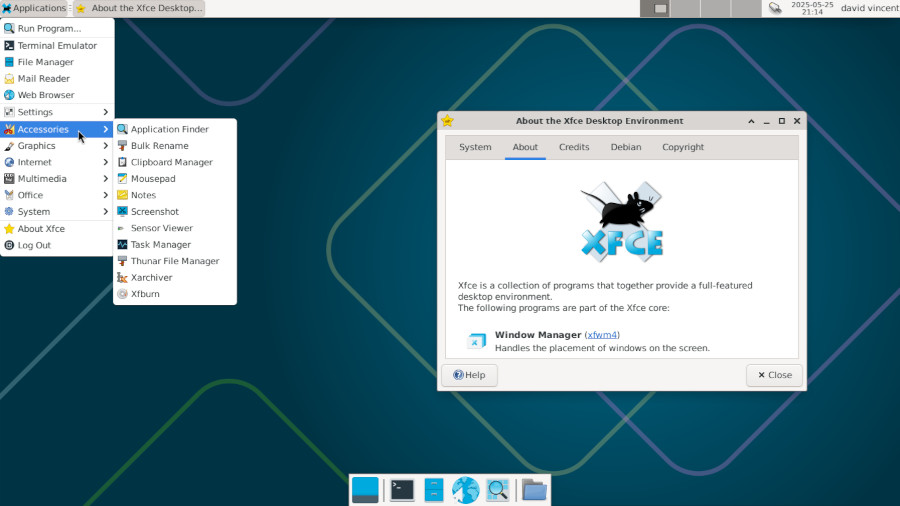The width and height of the screenshot is (900, 506).
Task: Switch to the Credits tab
Action: click(x=574, y=147)
